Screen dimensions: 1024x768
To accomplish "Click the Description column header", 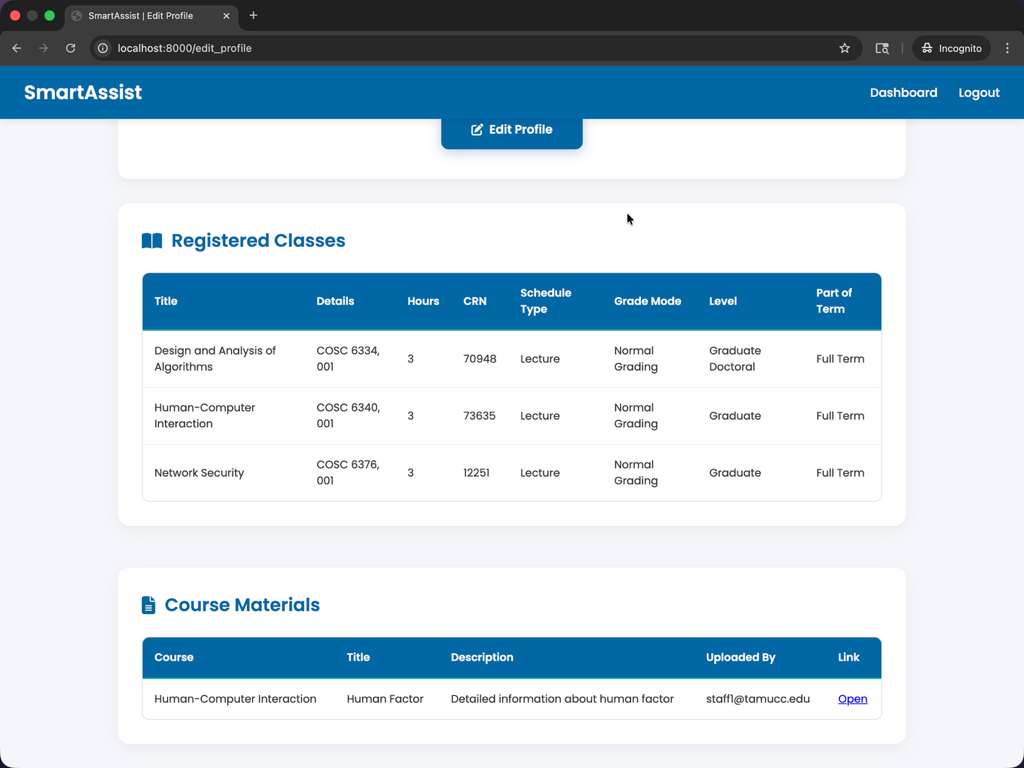I will click(x=482, y=657).
